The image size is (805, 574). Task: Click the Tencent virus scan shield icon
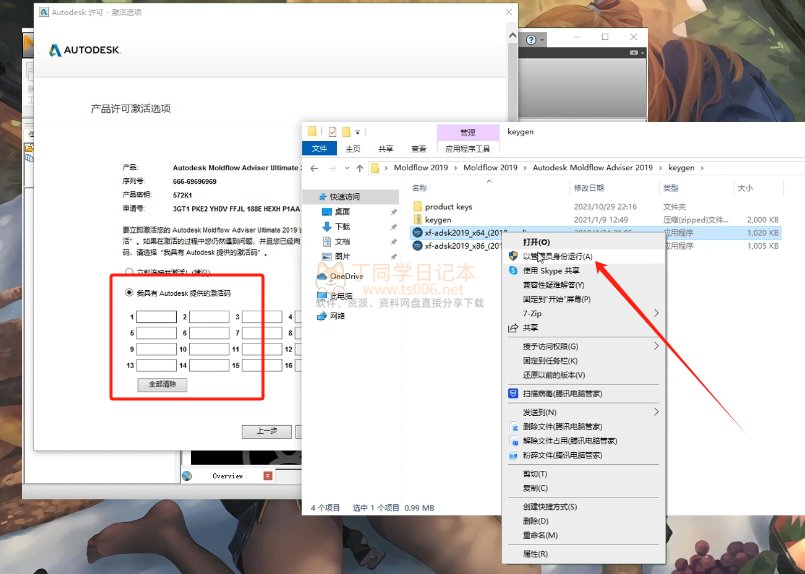(x=513, y=393)
